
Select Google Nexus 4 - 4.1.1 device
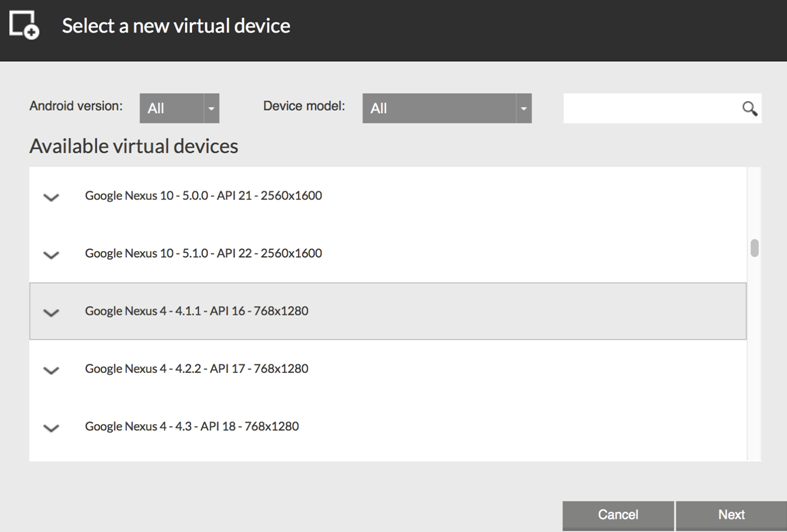[388, 311]
